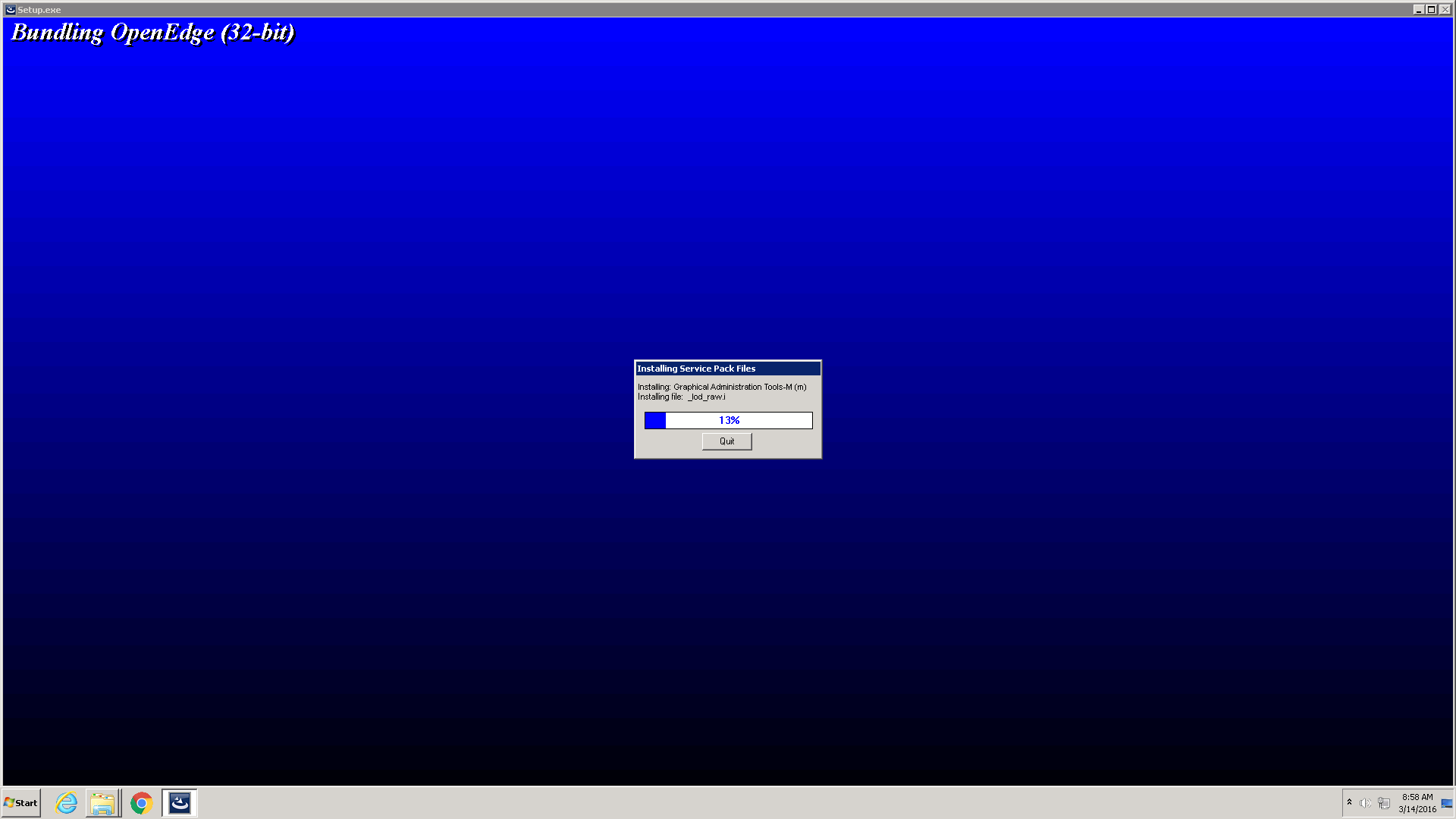Maximize the Setup.exe window

click(1431, 10)
